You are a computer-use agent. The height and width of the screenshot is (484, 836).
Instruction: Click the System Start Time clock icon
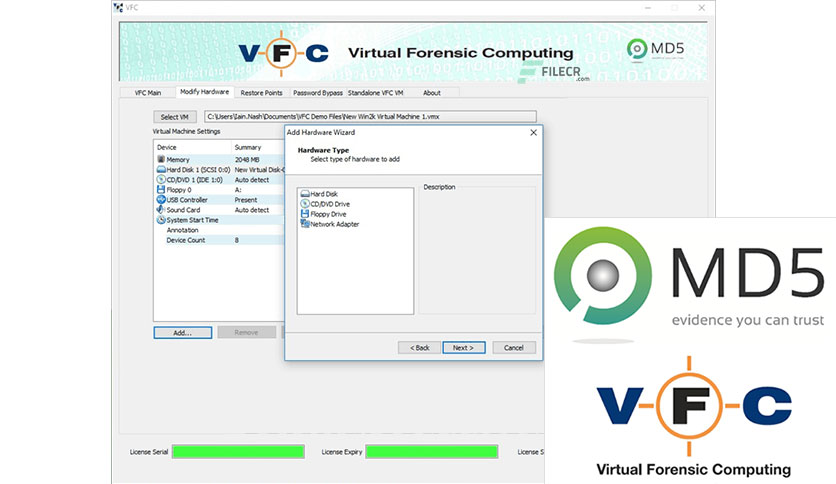click(x=161, y=220)
